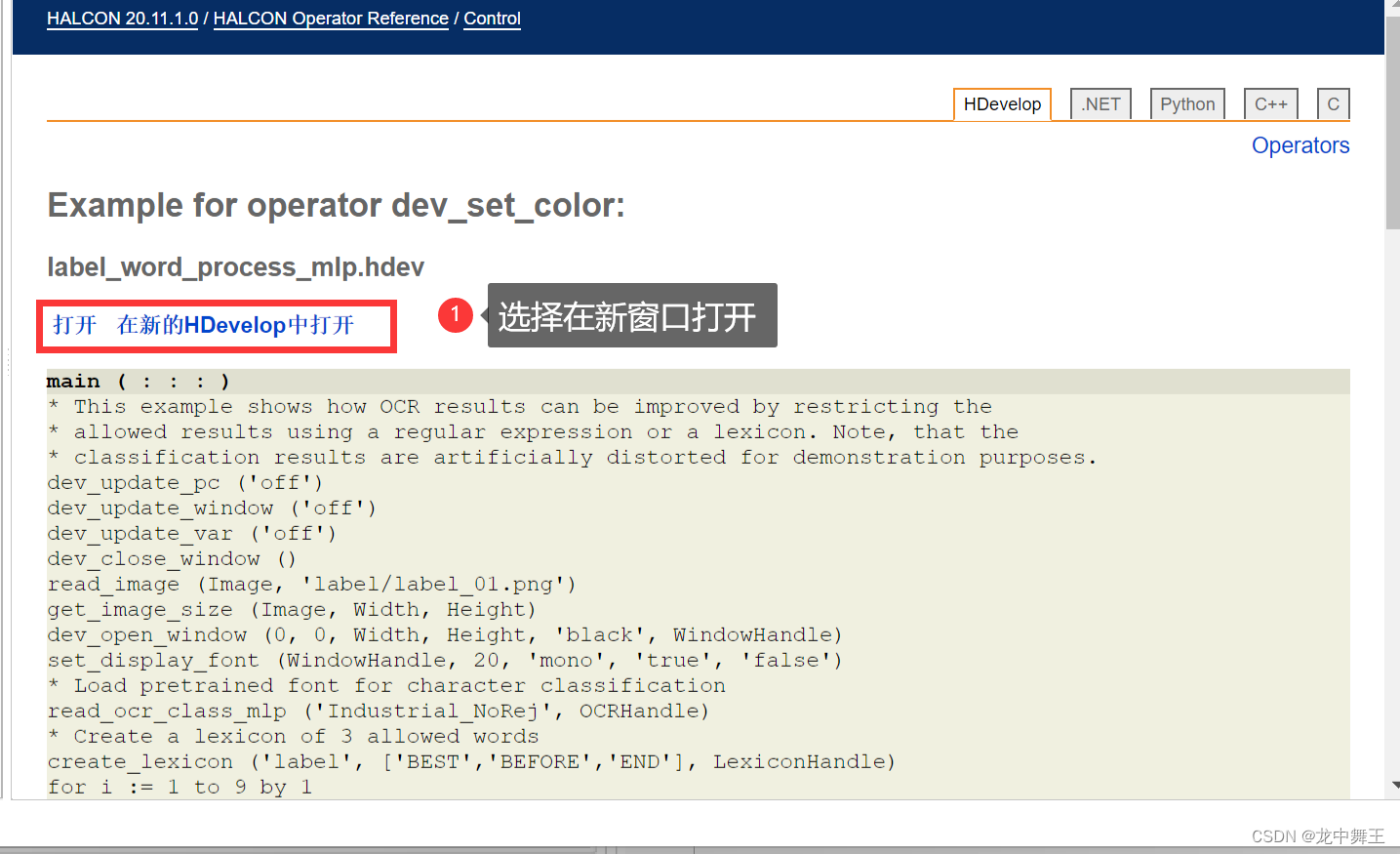Click the create_lexicon code line
1400x854 pixels.
471,762
